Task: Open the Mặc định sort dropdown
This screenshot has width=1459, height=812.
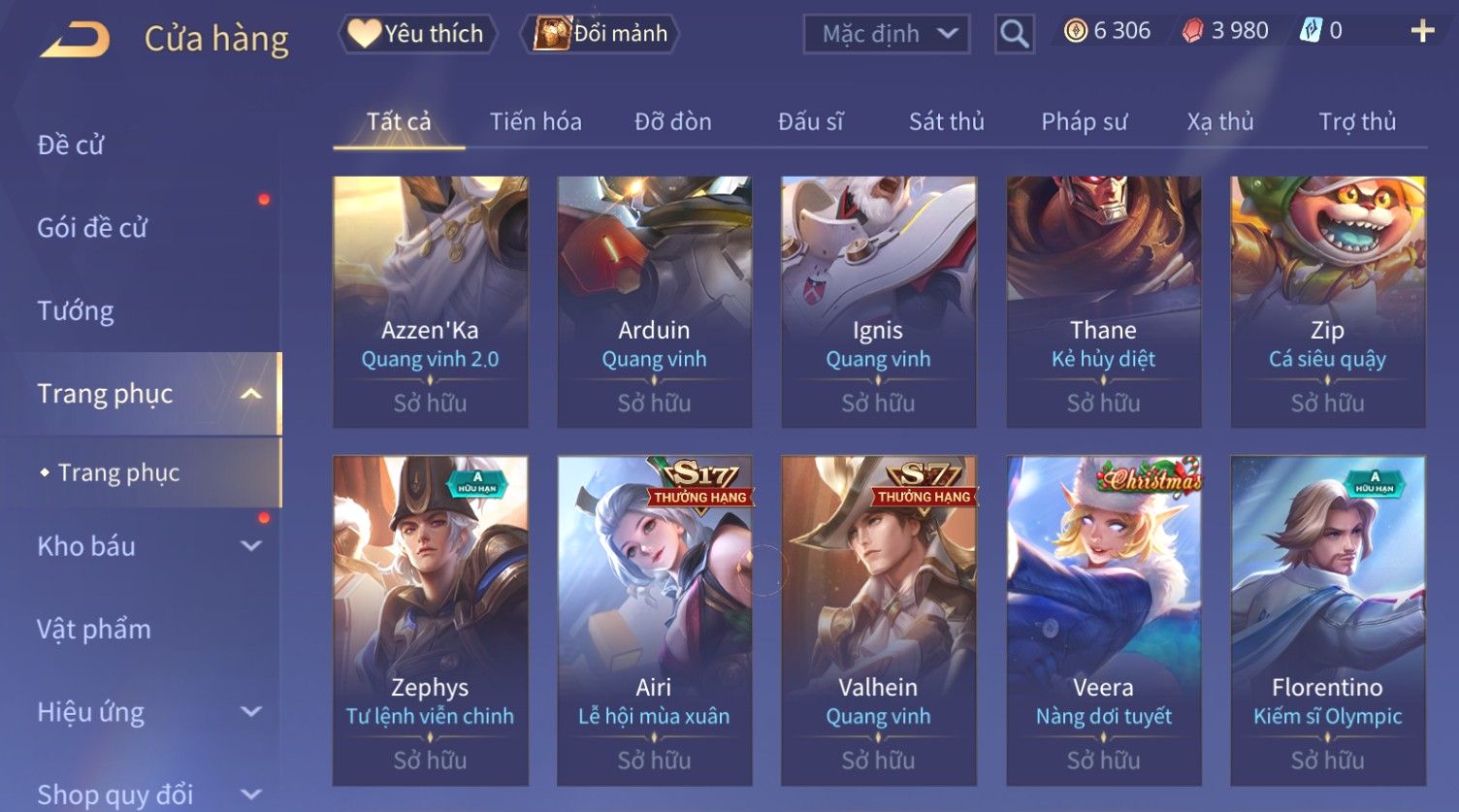Action: click(x=886, y=34)
